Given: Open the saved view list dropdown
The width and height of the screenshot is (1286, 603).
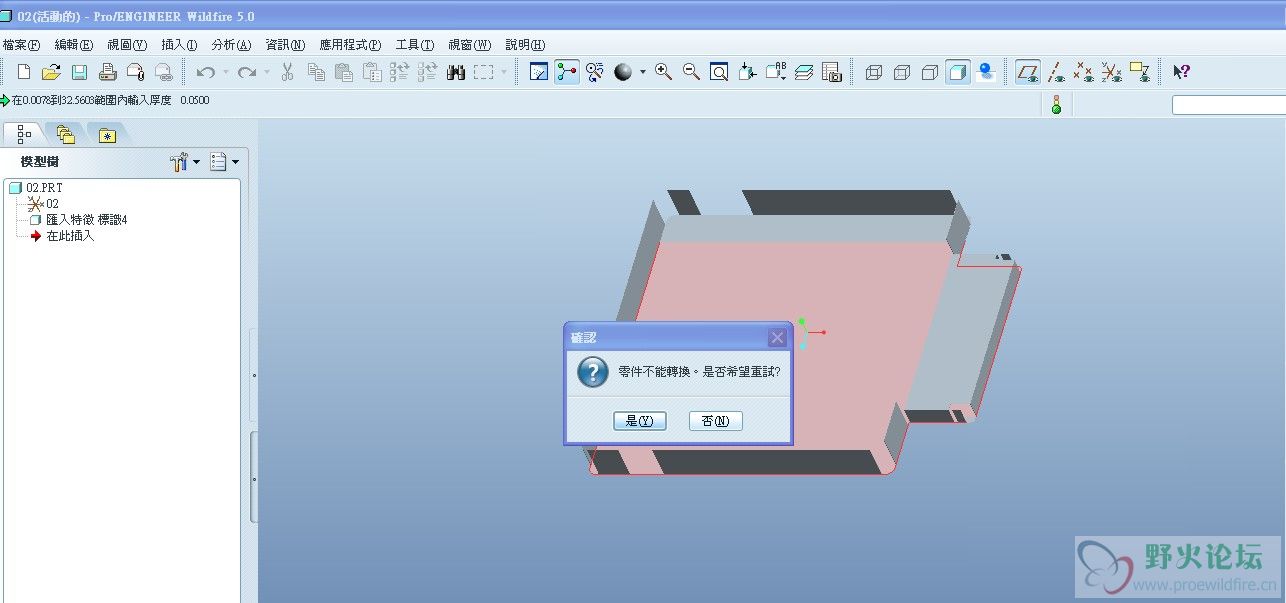Looking at the screenshot, I should [776, 72].
